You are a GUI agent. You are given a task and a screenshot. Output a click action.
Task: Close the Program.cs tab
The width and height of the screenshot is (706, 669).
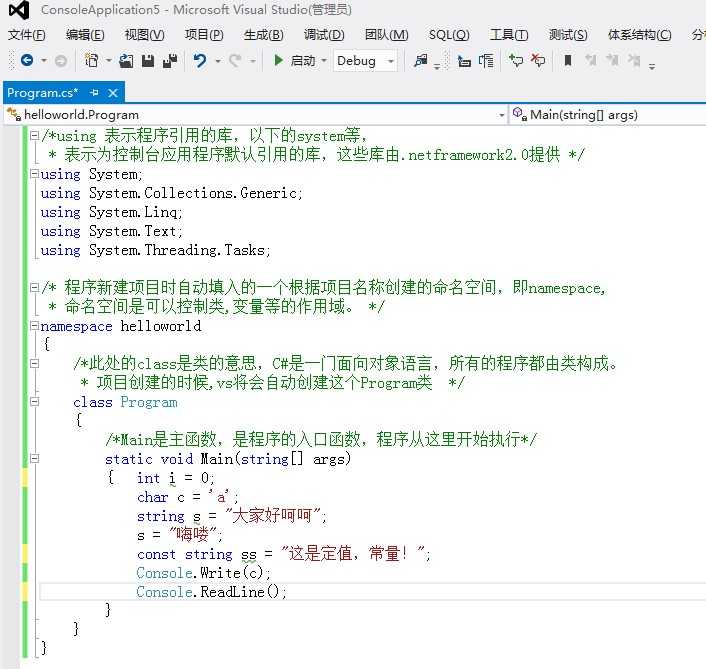point(113,93)
